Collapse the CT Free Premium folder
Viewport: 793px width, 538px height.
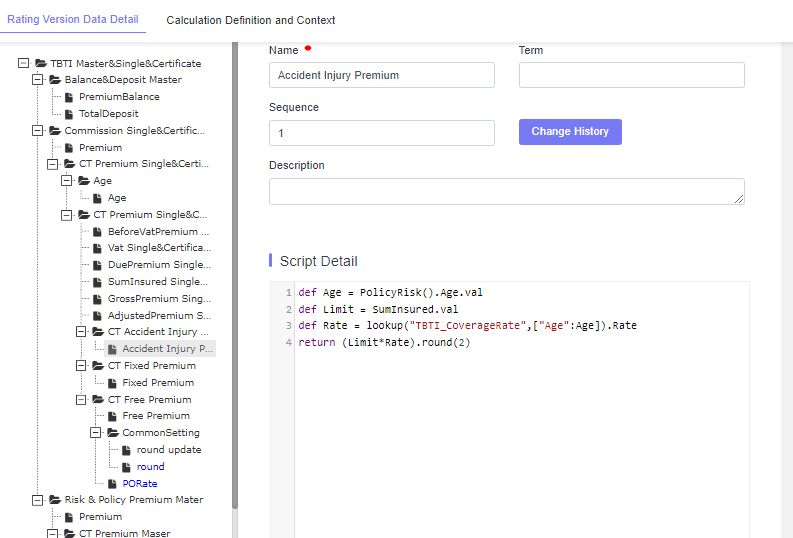[81, 399]
